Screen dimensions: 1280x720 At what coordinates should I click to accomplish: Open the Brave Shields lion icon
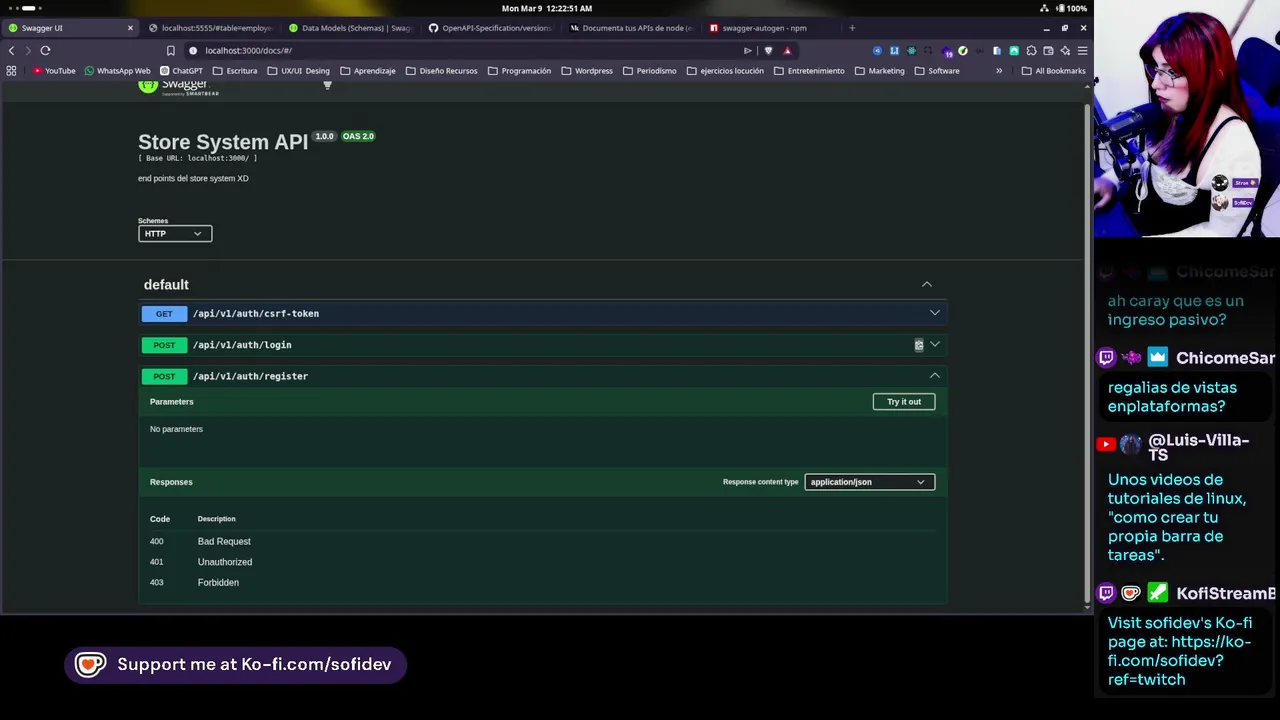click(x=768, y=50)
